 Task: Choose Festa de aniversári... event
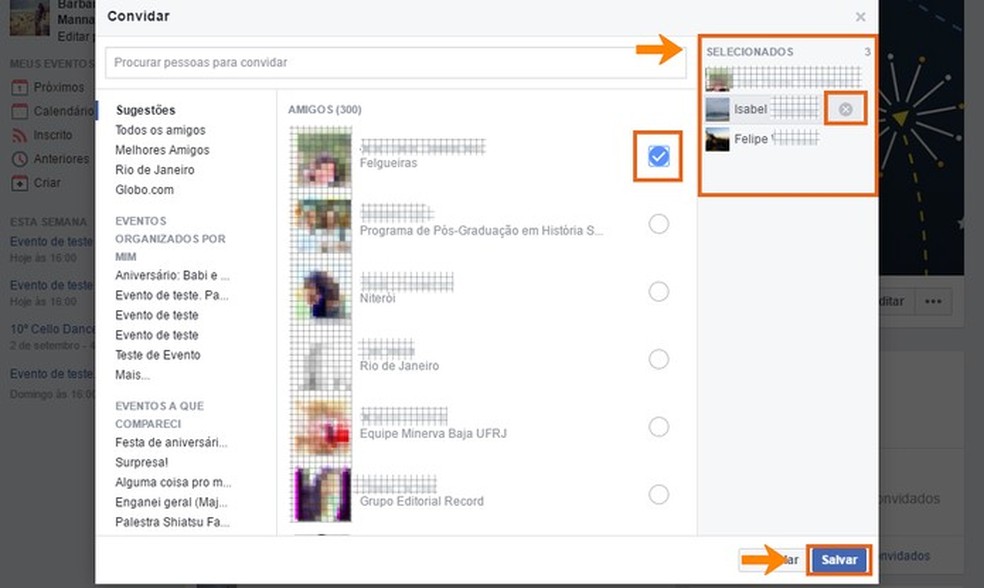[171, 442]
